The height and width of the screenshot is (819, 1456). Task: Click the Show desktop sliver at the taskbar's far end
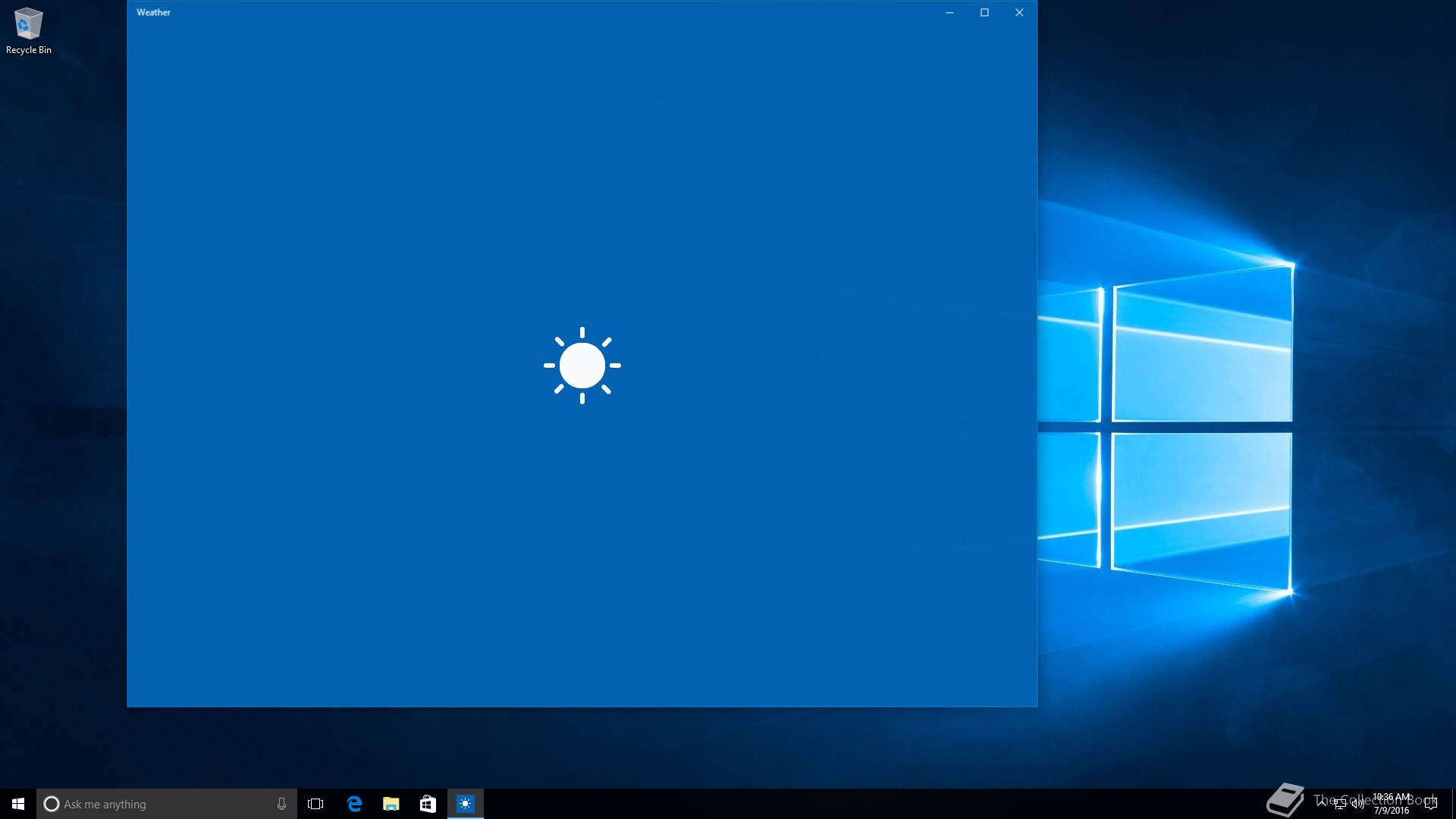[x=1453, y=804]
